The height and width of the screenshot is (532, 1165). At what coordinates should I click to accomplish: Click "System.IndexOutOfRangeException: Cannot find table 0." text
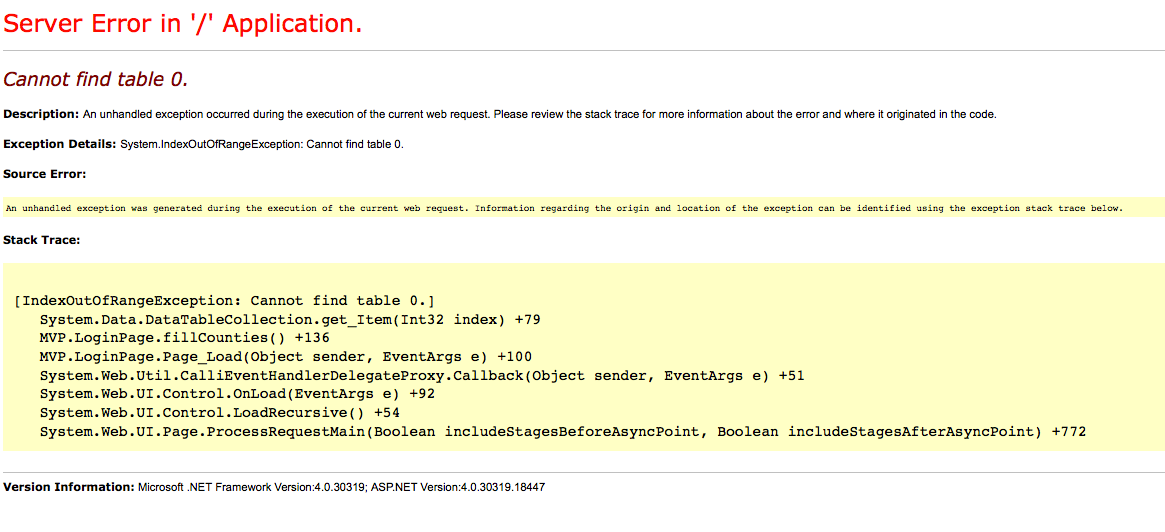coord(262,144)
